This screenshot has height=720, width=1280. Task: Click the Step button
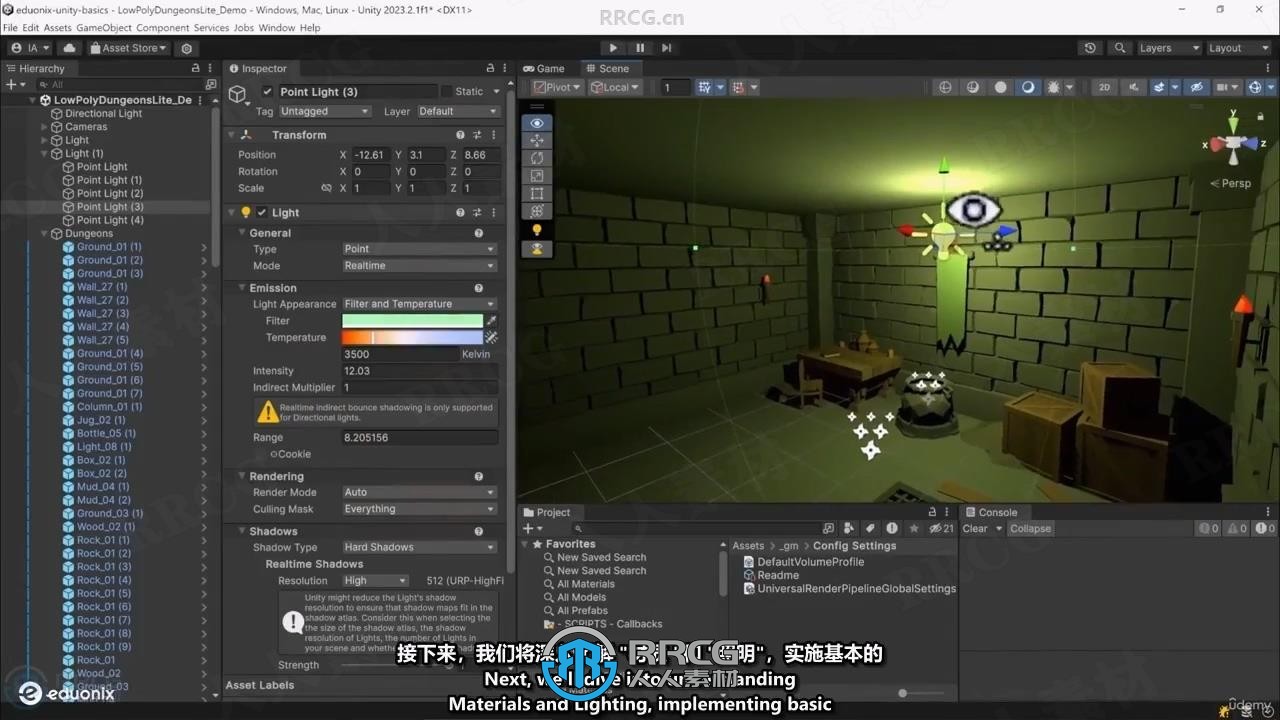(666, 48)
